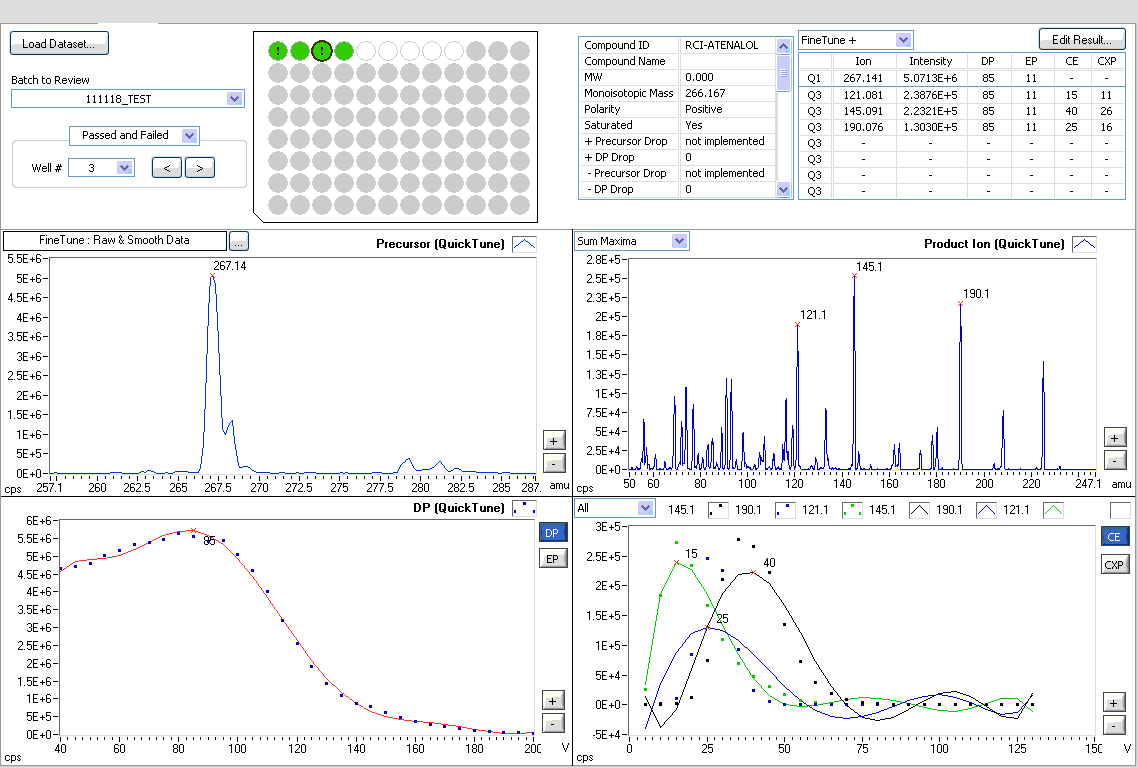Click the Product Ion (QuickTune) legend icon
Viewport: 1138px width, 768px height.
(1084, 244)
